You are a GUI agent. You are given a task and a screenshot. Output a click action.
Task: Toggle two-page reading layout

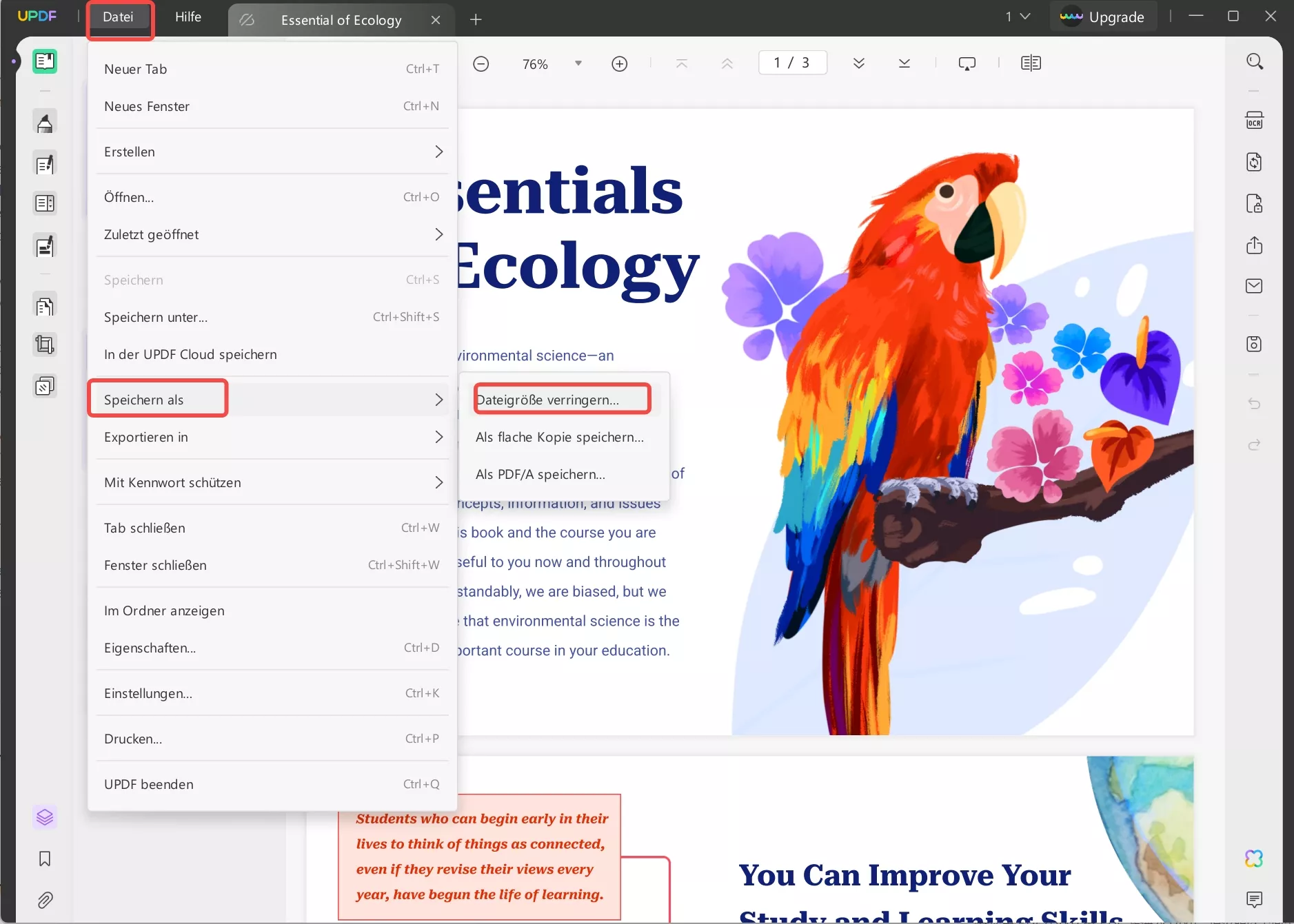tap(1030, 63)
